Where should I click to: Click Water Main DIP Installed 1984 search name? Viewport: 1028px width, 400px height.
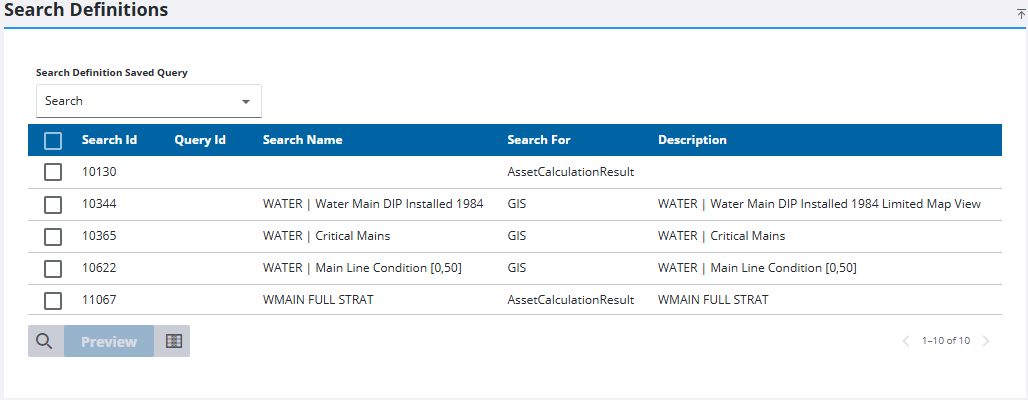[373, 204]
